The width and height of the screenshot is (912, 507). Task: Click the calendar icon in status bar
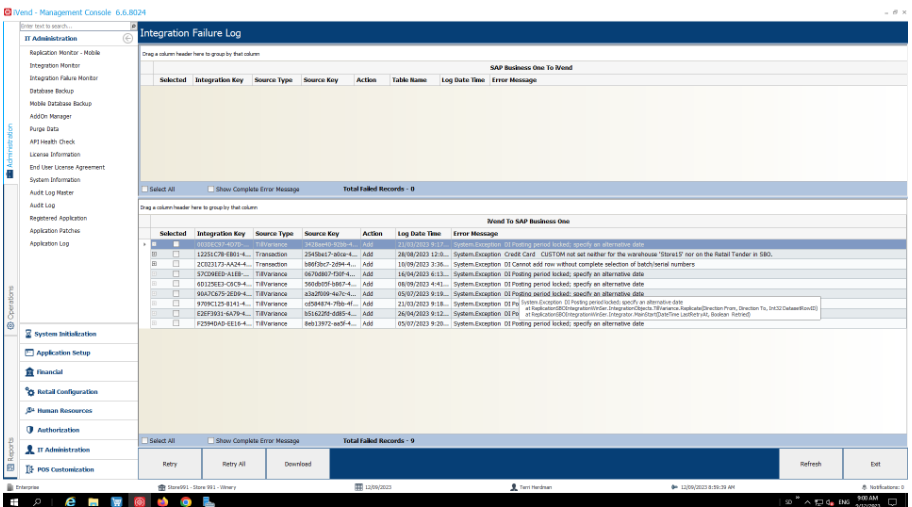pos(359,487)
